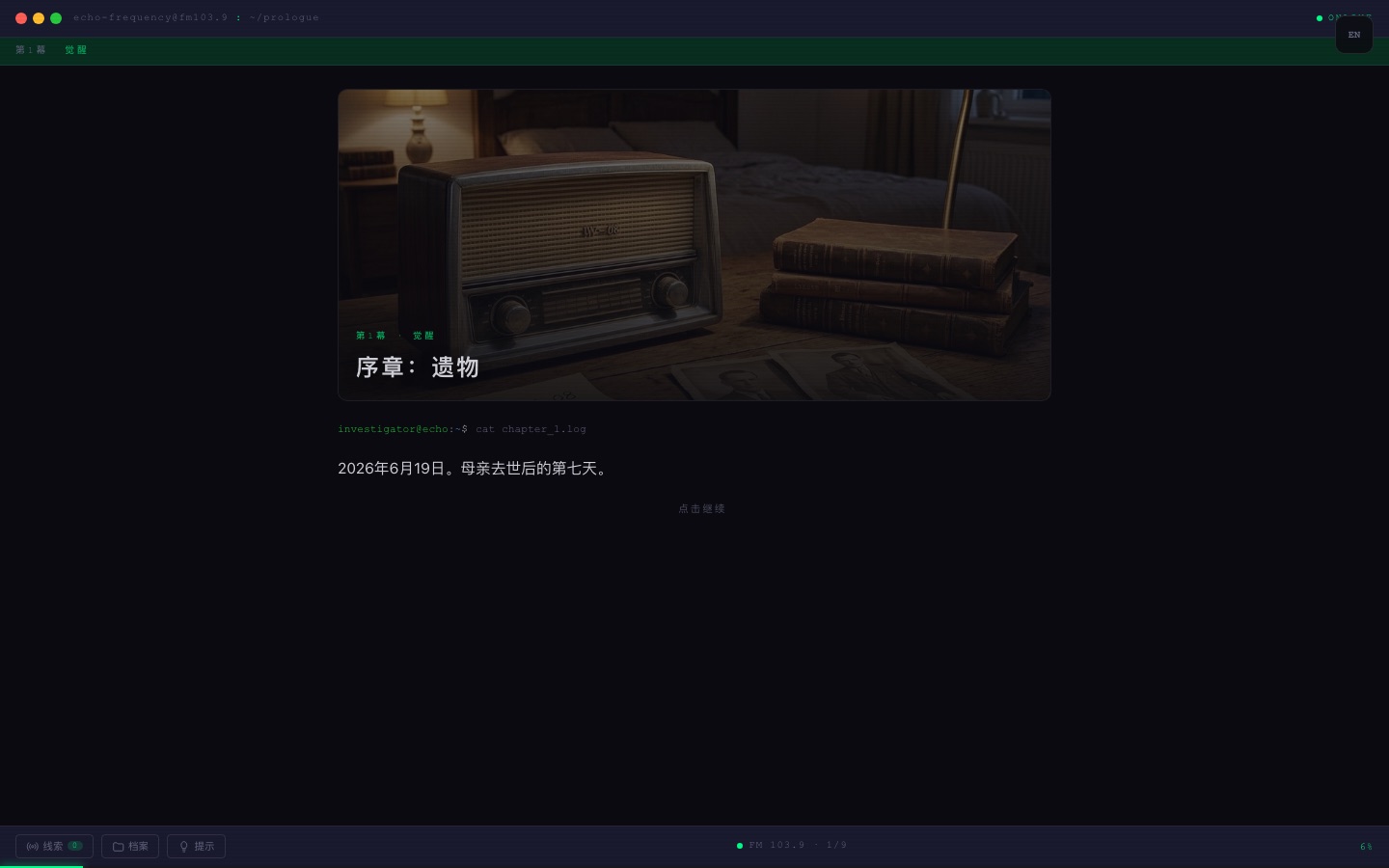The height and width of the screenshot is (868, 1389).
Task: Click 点击继续 to continue
Action: 701,508
